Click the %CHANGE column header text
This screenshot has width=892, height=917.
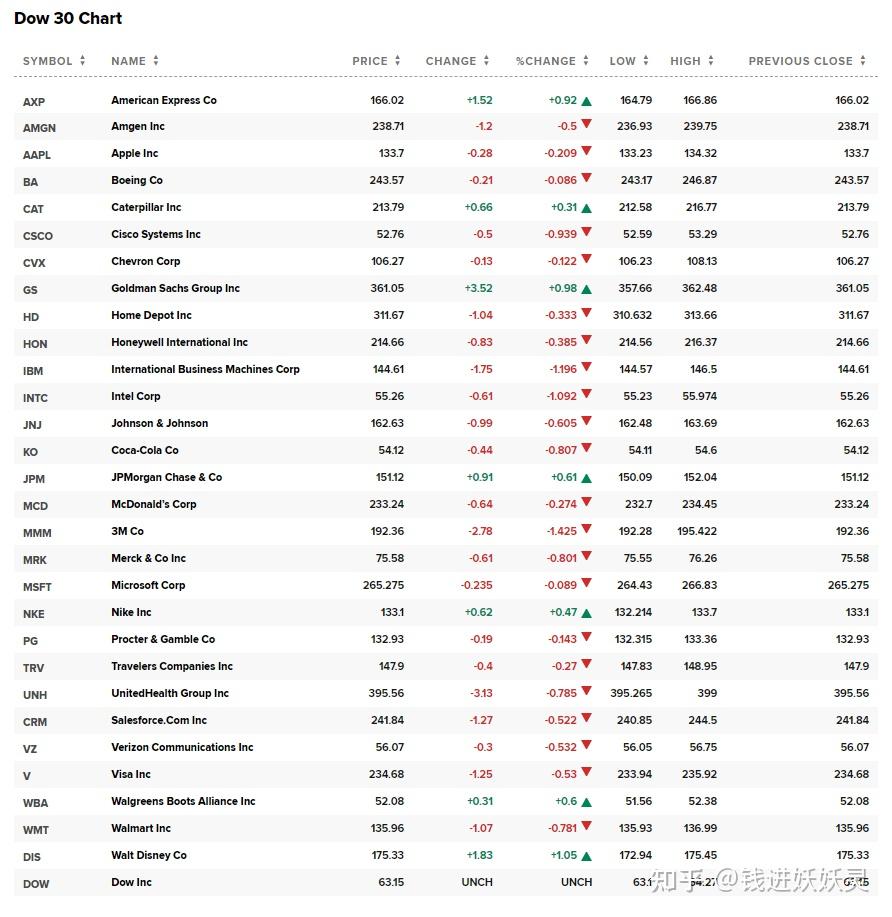[545, 61]
